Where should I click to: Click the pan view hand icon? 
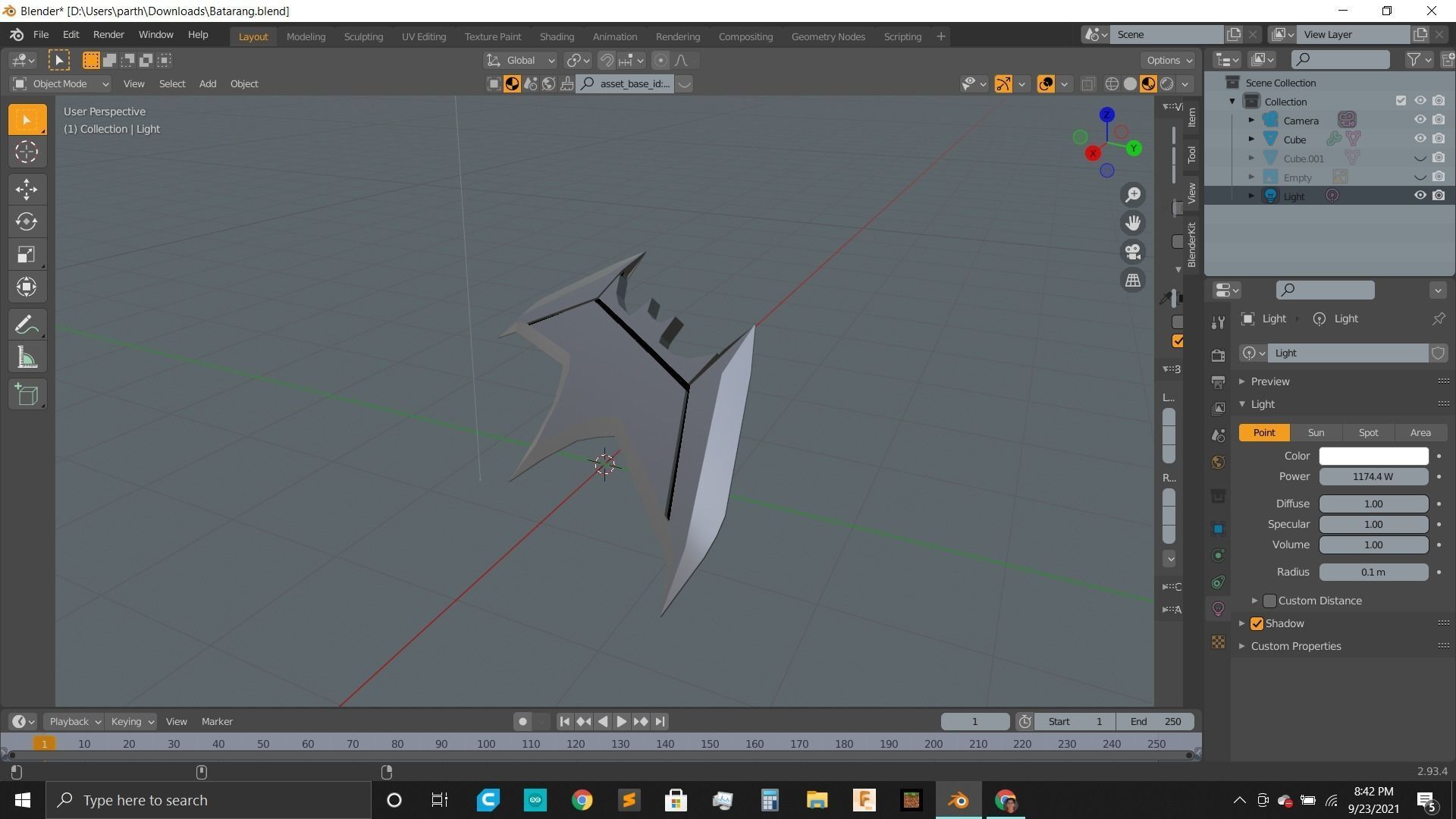pyautogui.click(x=1133, y=223)
